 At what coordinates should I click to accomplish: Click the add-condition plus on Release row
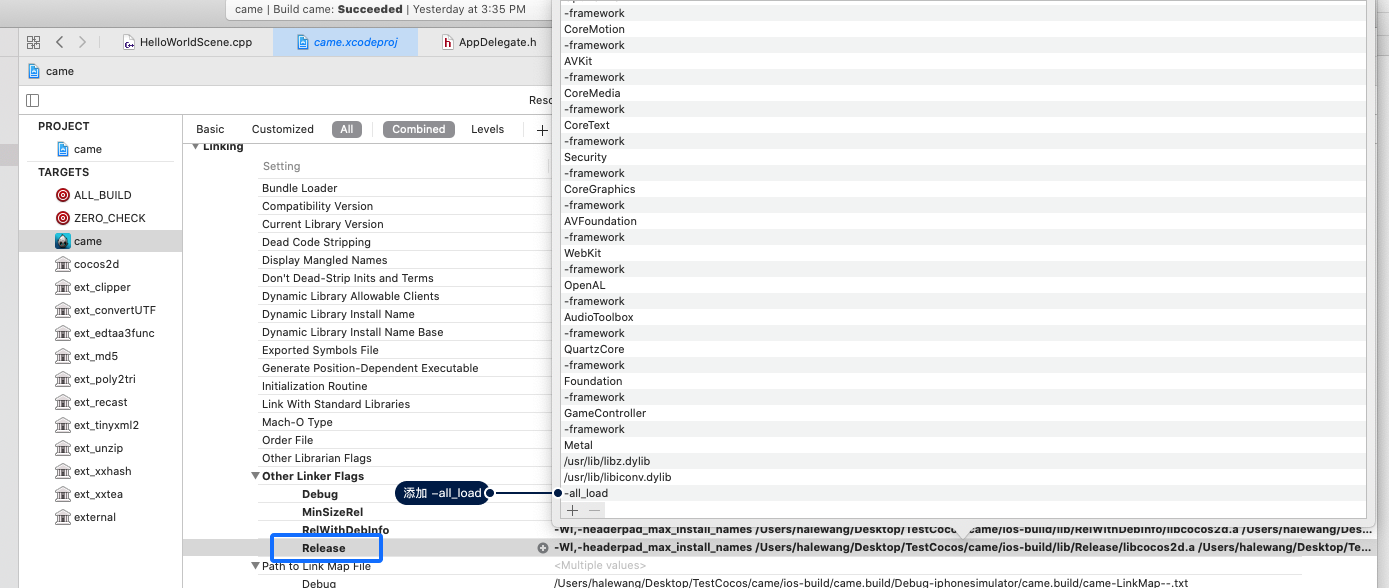543,548
